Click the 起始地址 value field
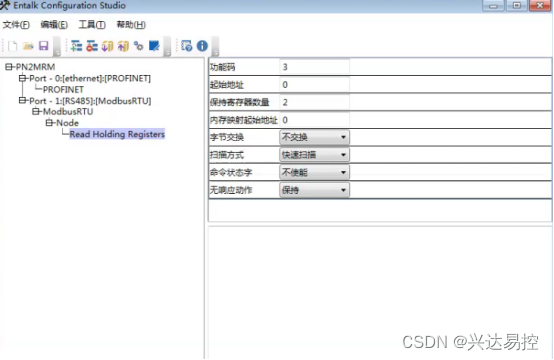The width and height of the screenshot is (554, 360). 314,85
